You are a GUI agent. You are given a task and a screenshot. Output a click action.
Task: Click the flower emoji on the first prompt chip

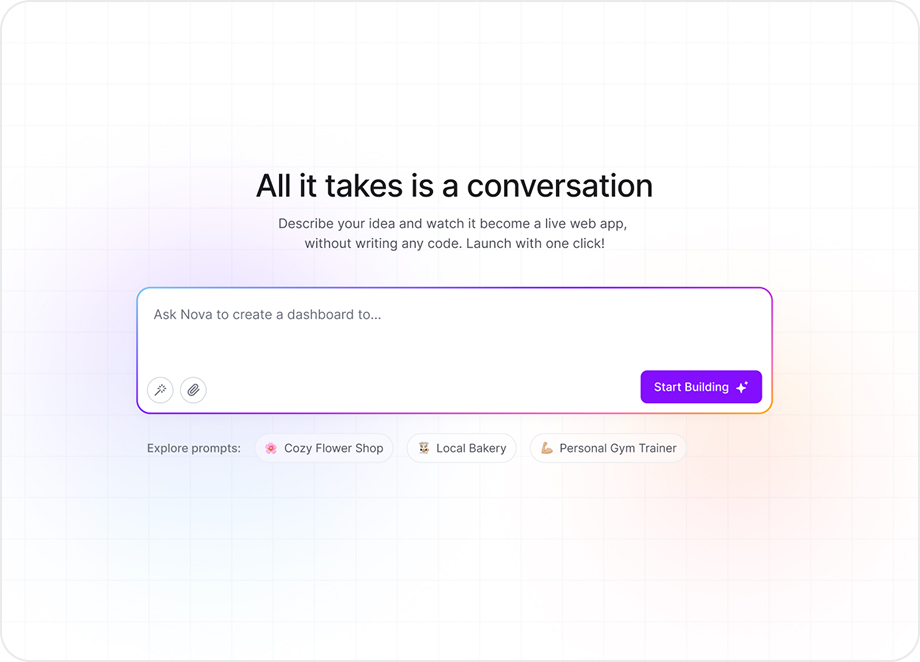(271, 448)
